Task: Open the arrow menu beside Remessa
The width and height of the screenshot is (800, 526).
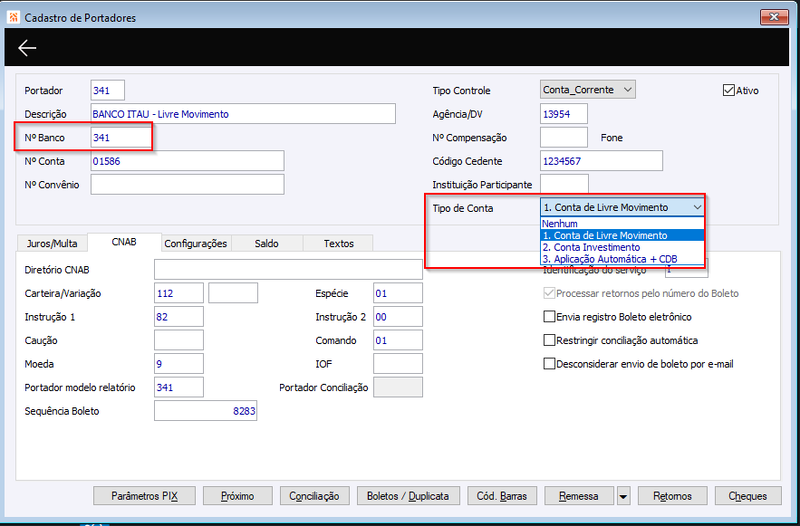Action: 623,496
